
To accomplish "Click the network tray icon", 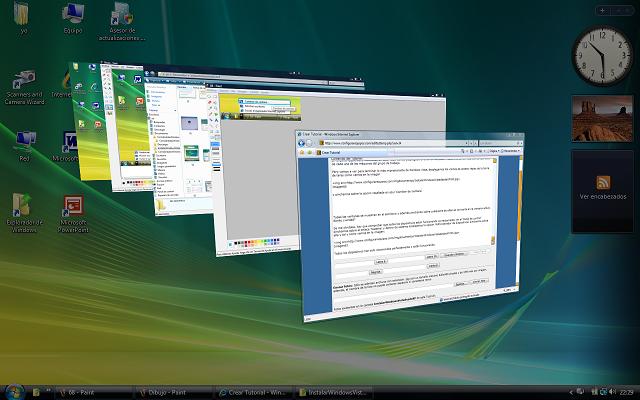I will pyautogui.click(x=603, y=392).
